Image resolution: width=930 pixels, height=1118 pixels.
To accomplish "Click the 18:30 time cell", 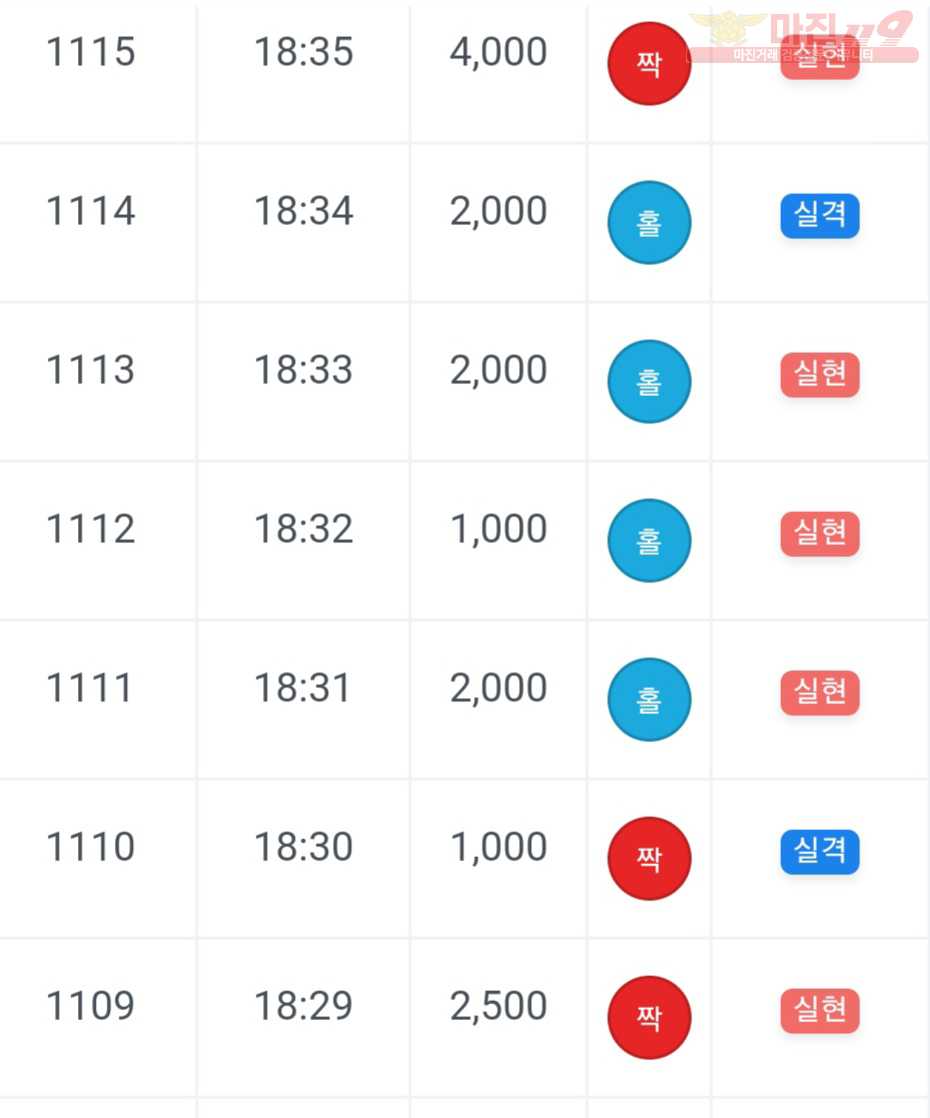I will pyautogui.click(x=304, y=847).
